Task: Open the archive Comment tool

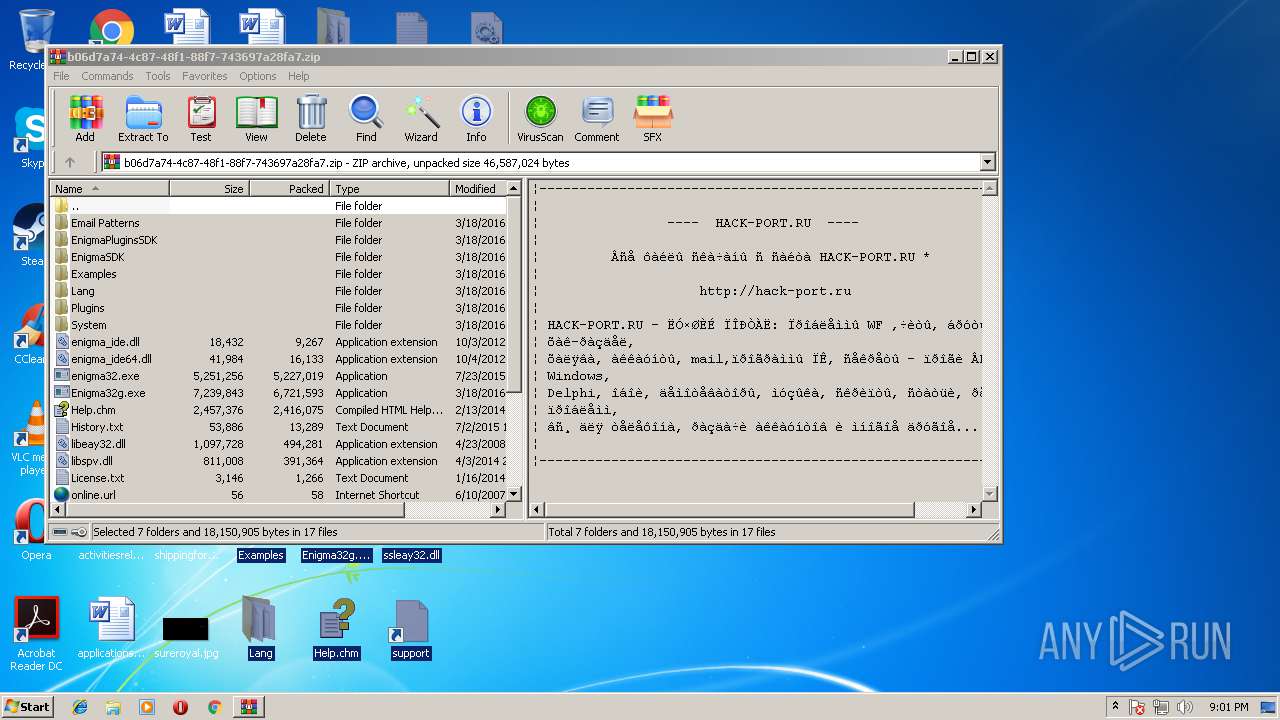Action: 597,119
